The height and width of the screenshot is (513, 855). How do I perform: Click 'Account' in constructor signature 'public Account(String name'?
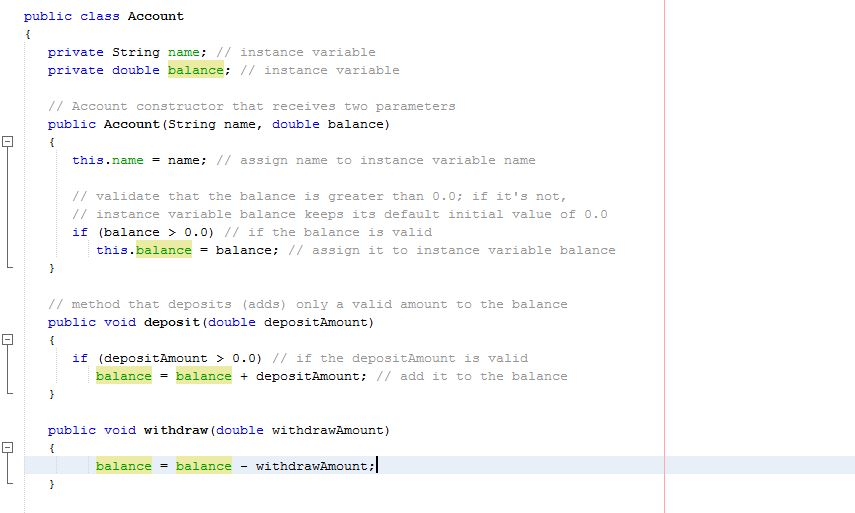(x=132, y=124)
